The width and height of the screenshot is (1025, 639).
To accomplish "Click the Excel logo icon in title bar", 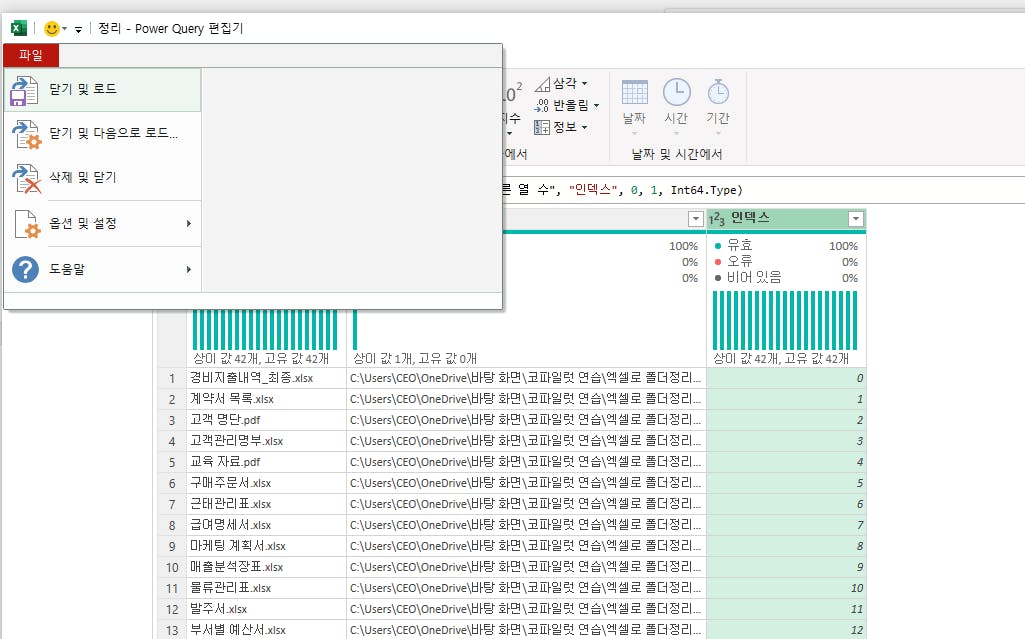I will pos(18,29).
